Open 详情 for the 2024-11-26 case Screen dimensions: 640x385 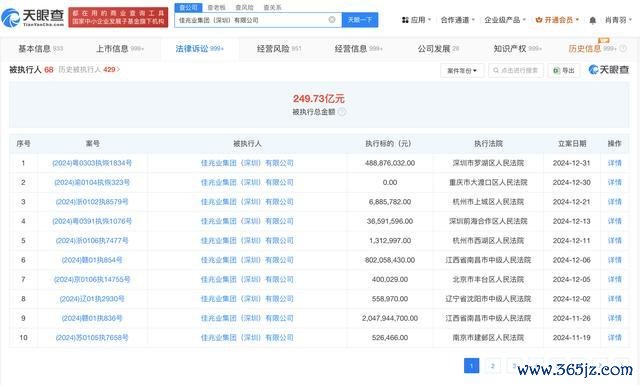(x=614, y=318)
